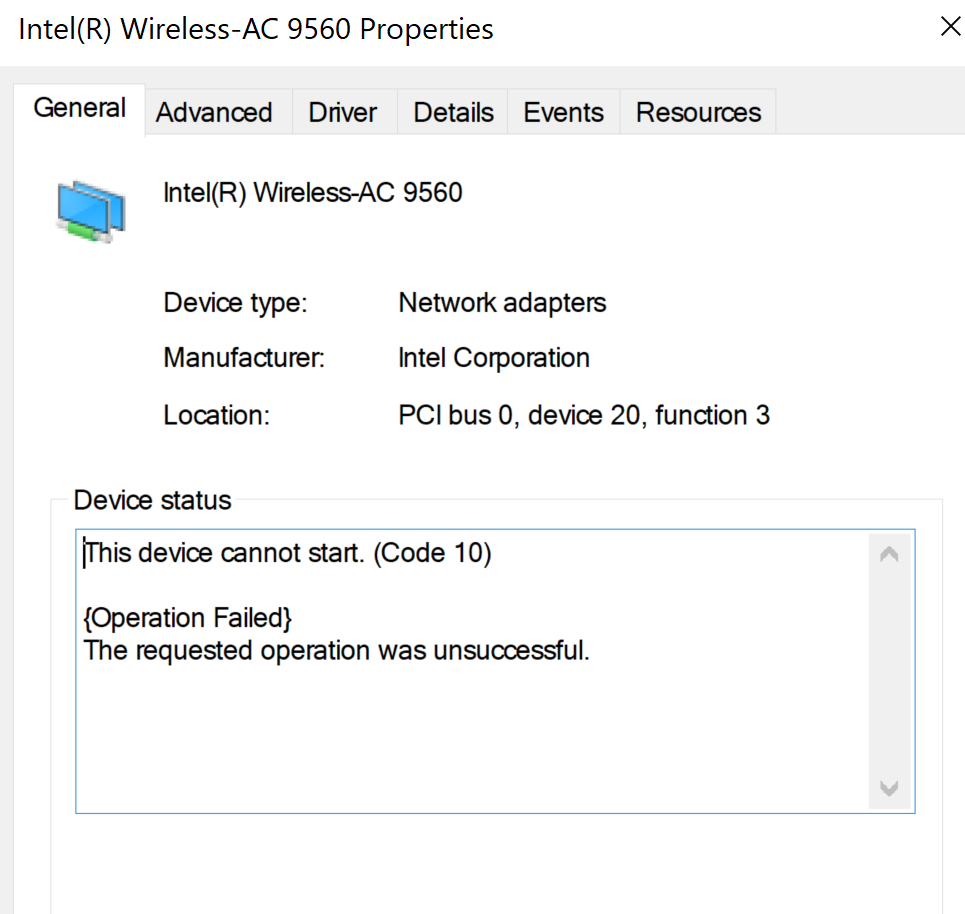This screenshot has height=914, width=965.
Task: View the Events tab
Action: (x=563, y=113)
